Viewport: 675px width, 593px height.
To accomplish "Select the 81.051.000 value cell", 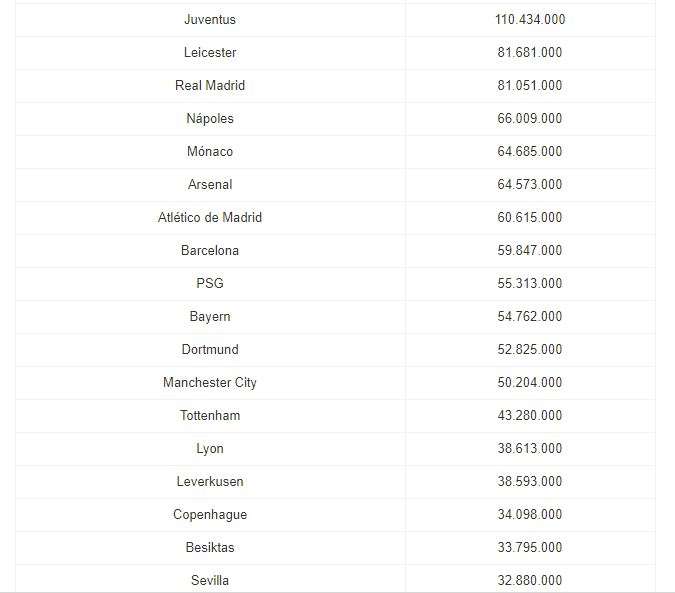I will (x=530, y=85).
